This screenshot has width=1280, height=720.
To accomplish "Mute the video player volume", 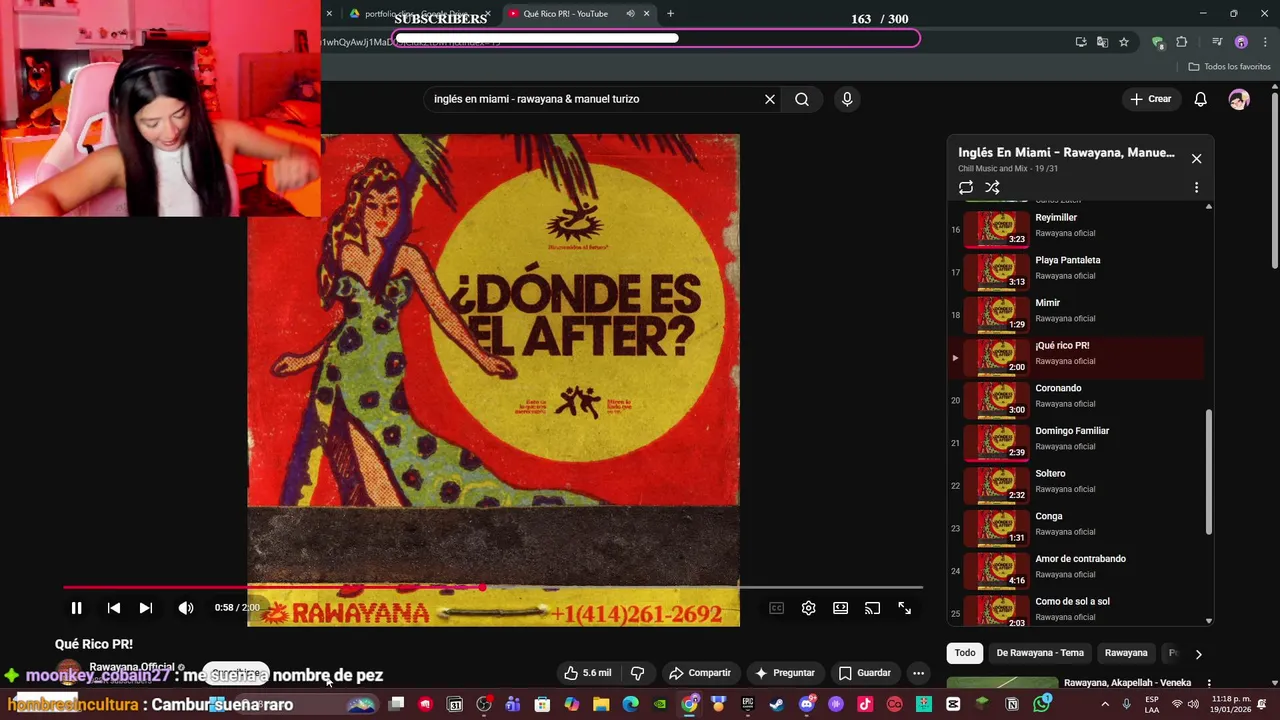I will click(x=186, y=608).
